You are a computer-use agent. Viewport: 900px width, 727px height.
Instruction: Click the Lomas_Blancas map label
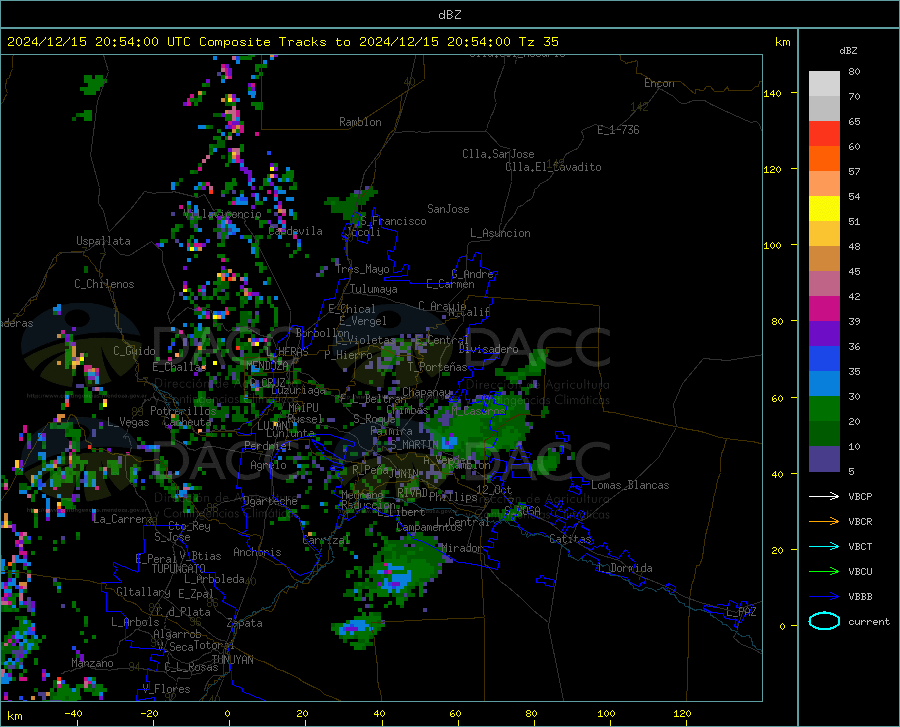[630, 485]
